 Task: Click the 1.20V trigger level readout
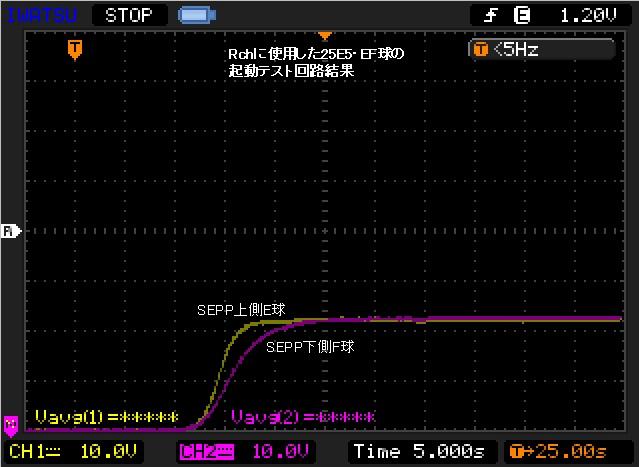point(588,16)
